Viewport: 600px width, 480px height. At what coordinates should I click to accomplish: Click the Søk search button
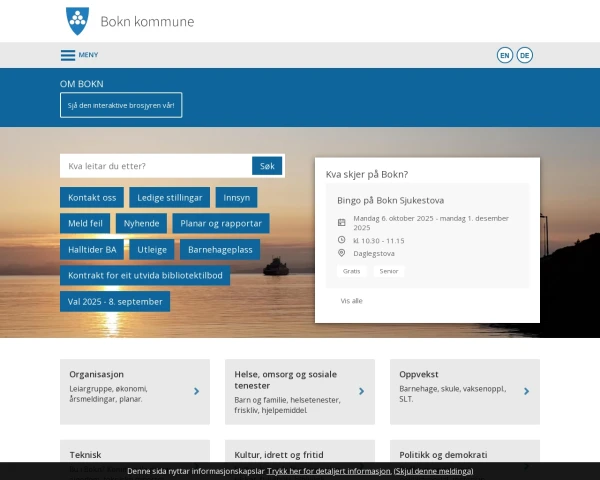tap(267, 166)
